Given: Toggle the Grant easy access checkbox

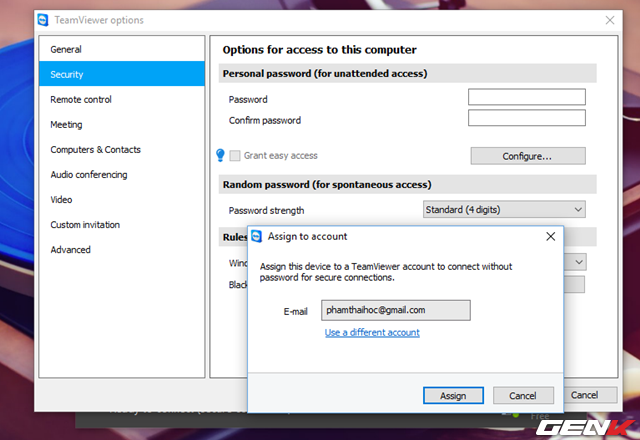Looking at the screenshot, I should [235, 156].
